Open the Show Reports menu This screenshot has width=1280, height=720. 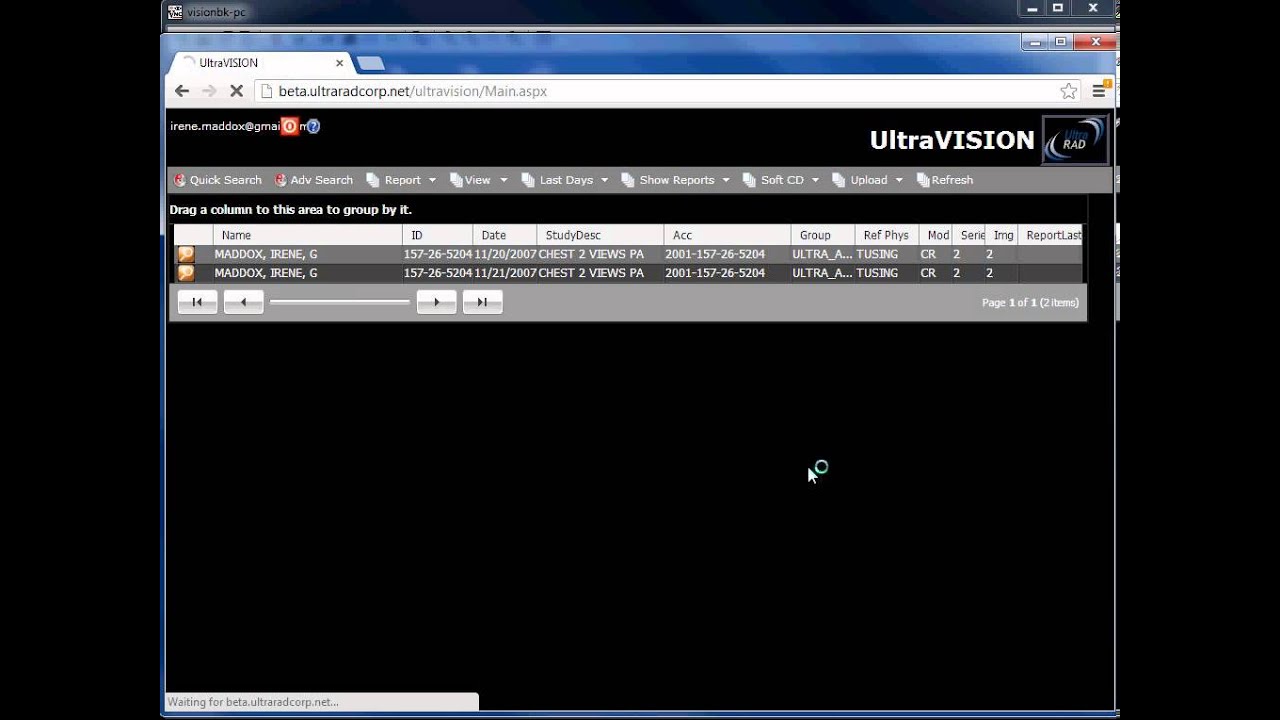pyautogui.click(x=676, y=180)
